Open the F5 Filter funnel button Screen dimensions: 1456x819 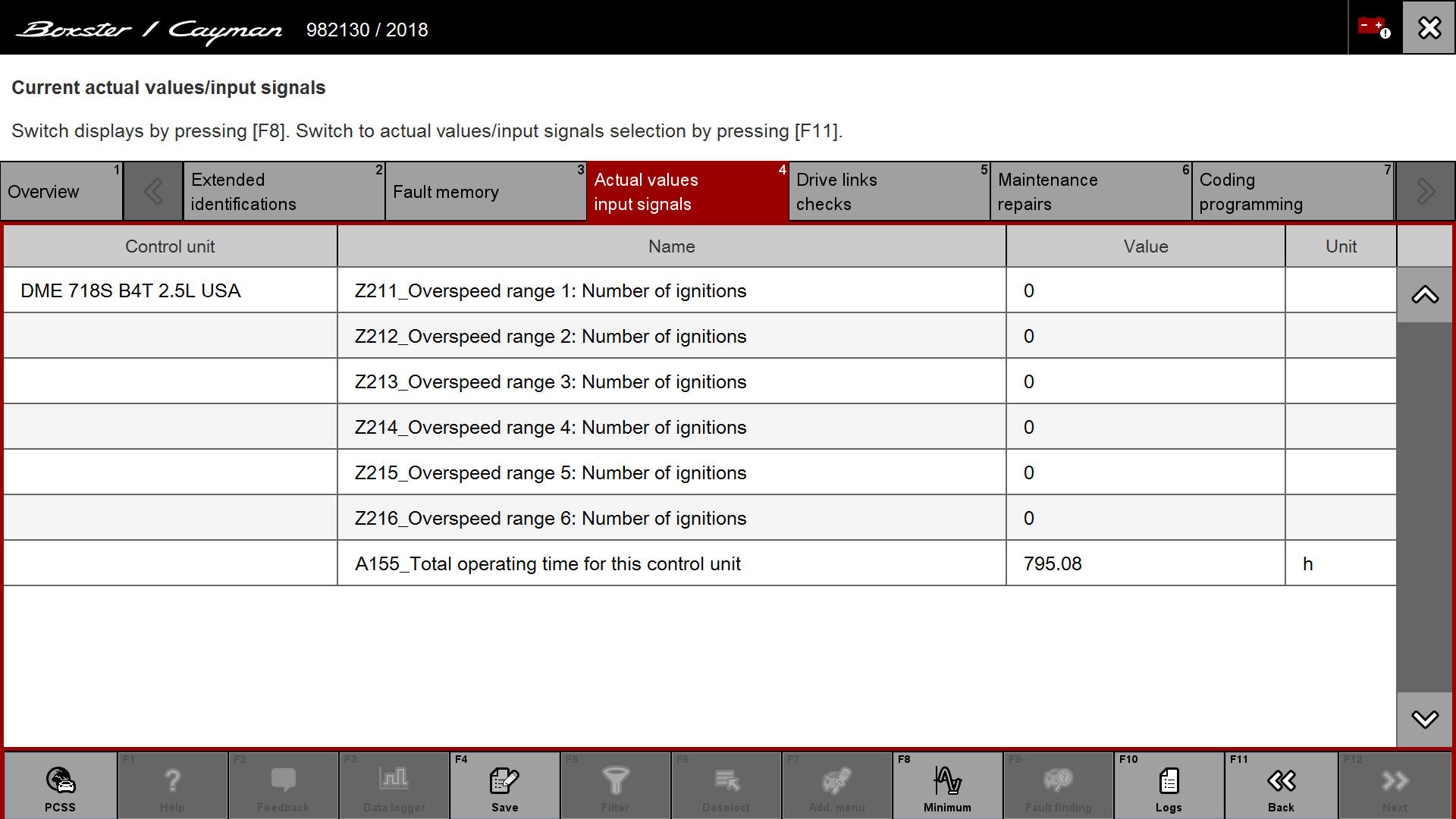pyautogui.click(x=615, y=786)
